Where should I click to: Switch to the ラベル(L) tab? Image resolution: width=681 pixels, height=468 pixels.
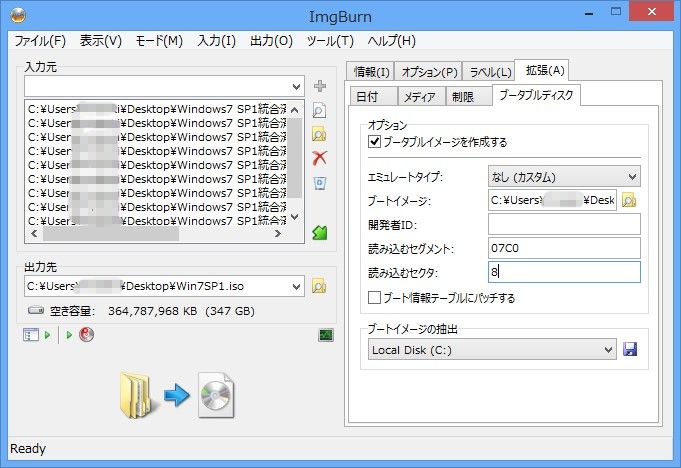pos(490,72)
